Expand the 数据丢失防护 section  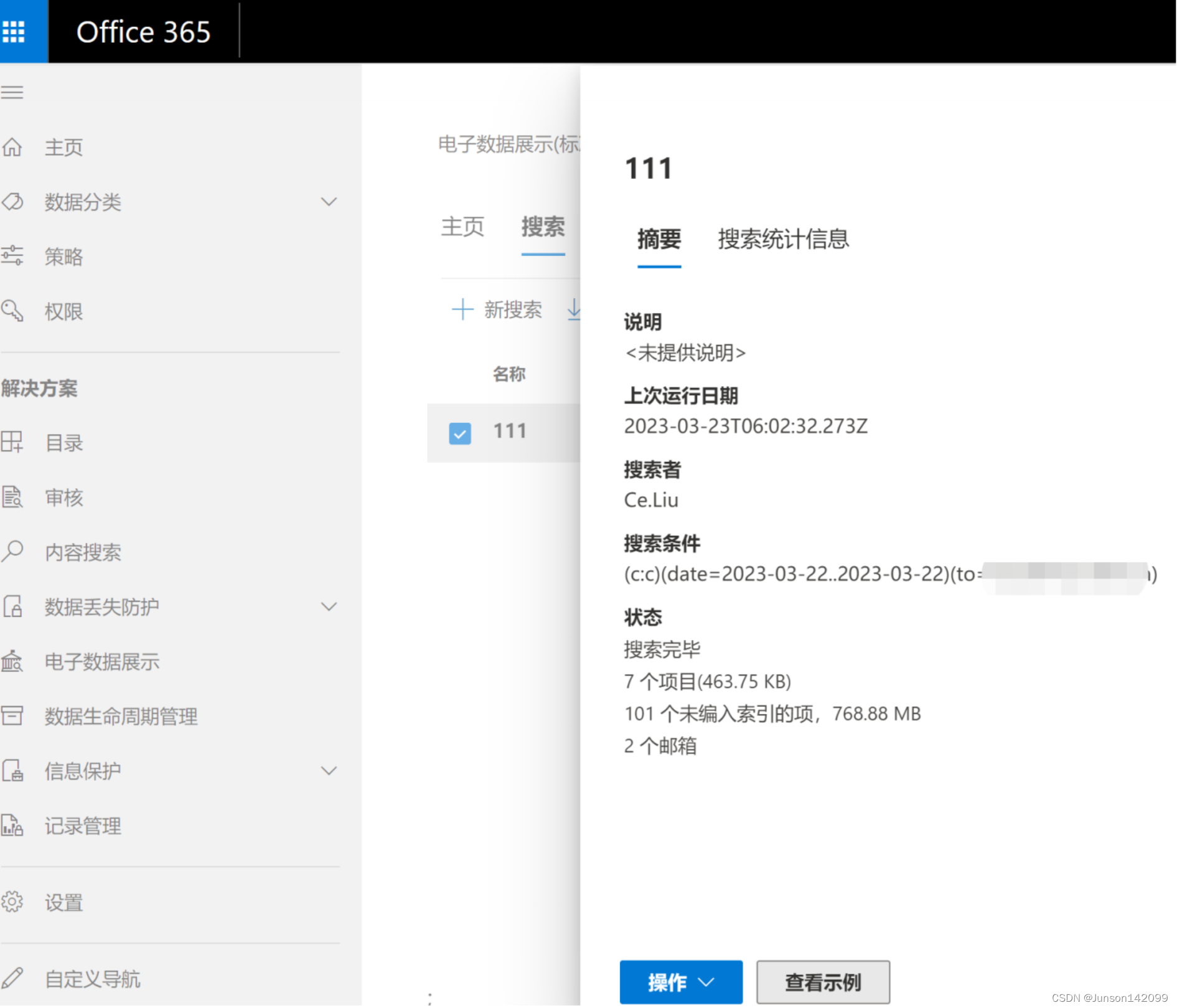[328, 606]
